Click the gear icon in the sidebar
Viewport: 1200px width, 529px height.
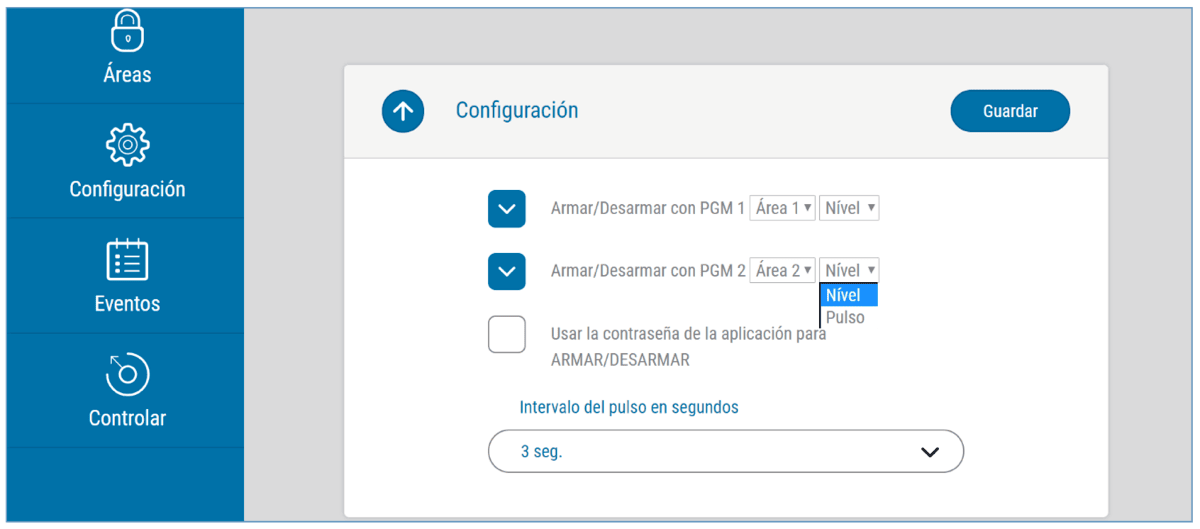click(127, 146)
